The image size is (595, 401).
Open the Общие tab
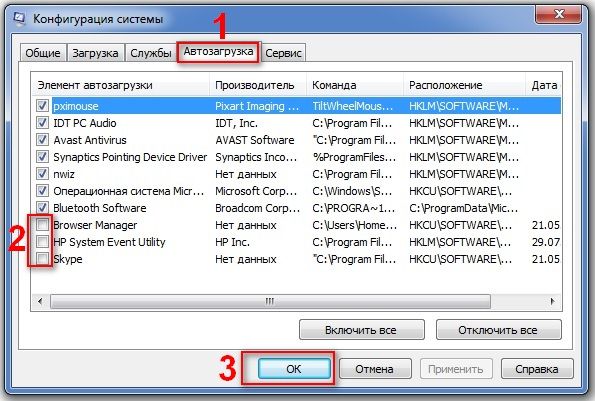[43, 53]
